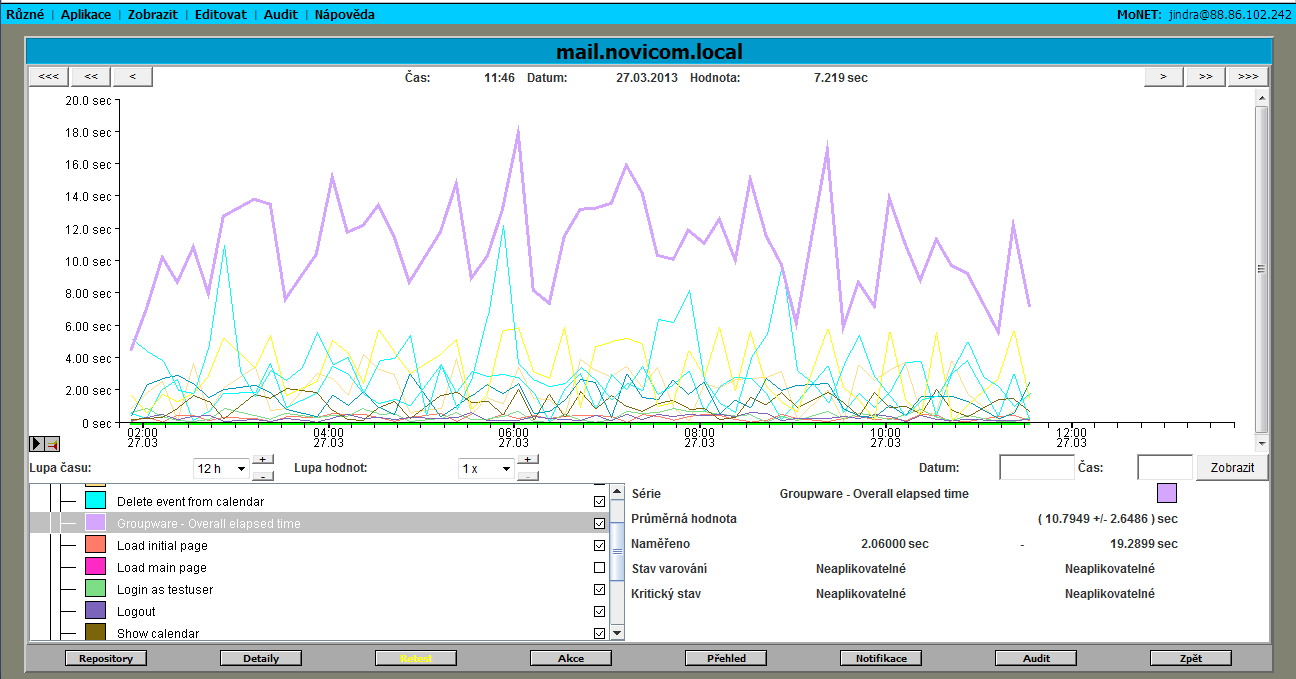Jump to latest data with >>> button
This screenshot has height=679, width=1296.
(1247, 76)
